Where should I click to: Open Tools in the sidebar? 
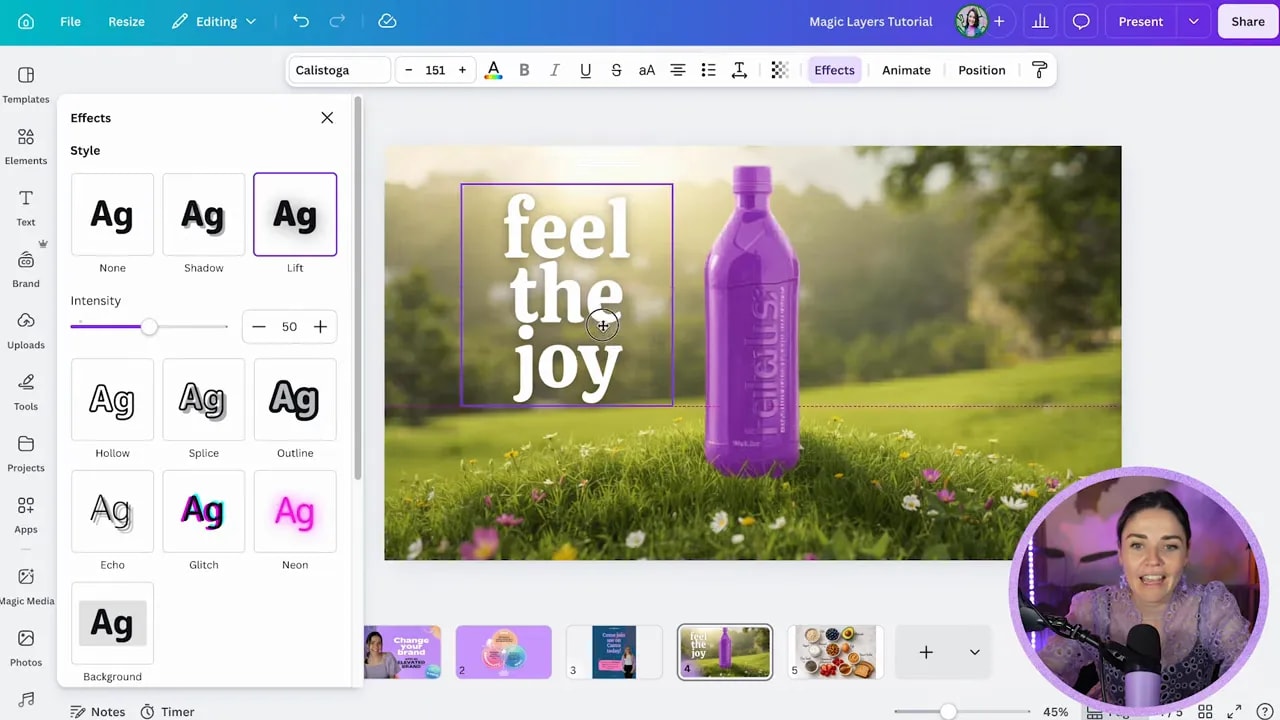click(26, 392)
